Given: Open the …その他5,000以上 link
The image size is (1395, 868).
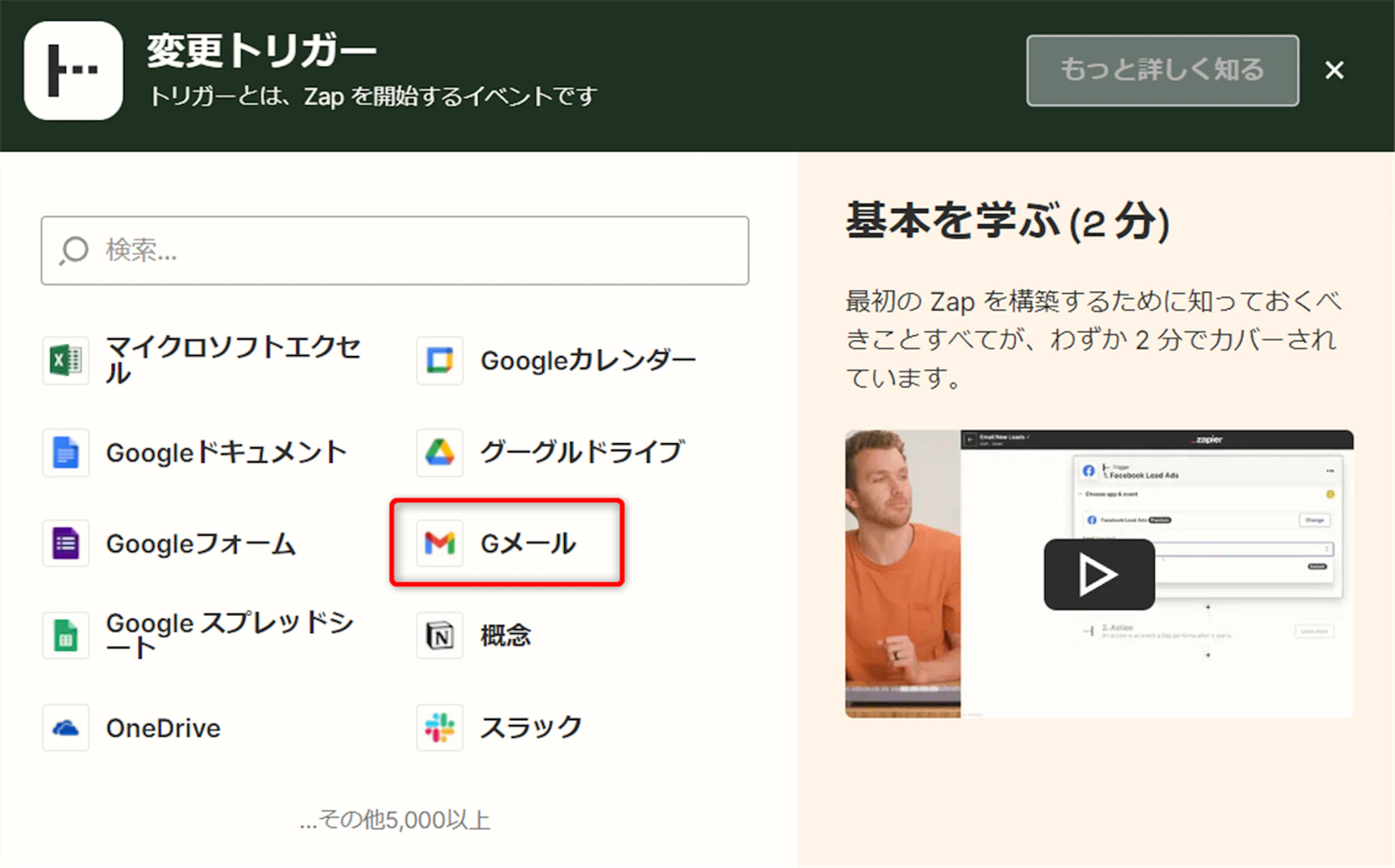Looking at the screenshot, I should tap(395, 820).
